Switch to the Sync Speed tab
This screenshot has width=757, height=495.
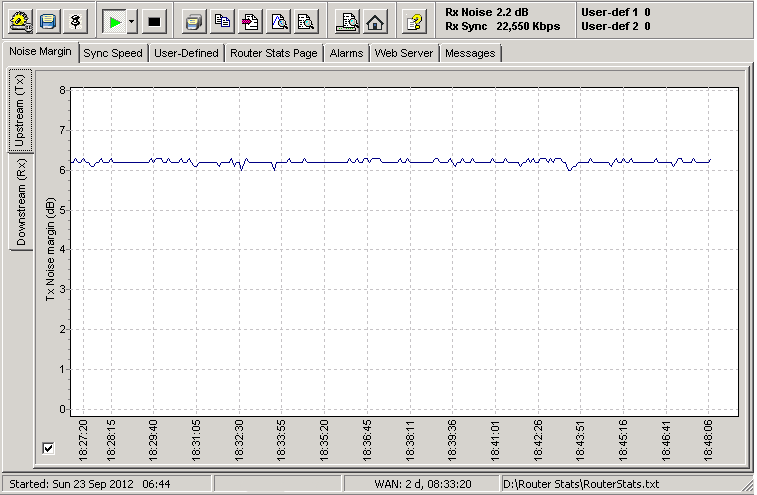(x=113, y=53)
